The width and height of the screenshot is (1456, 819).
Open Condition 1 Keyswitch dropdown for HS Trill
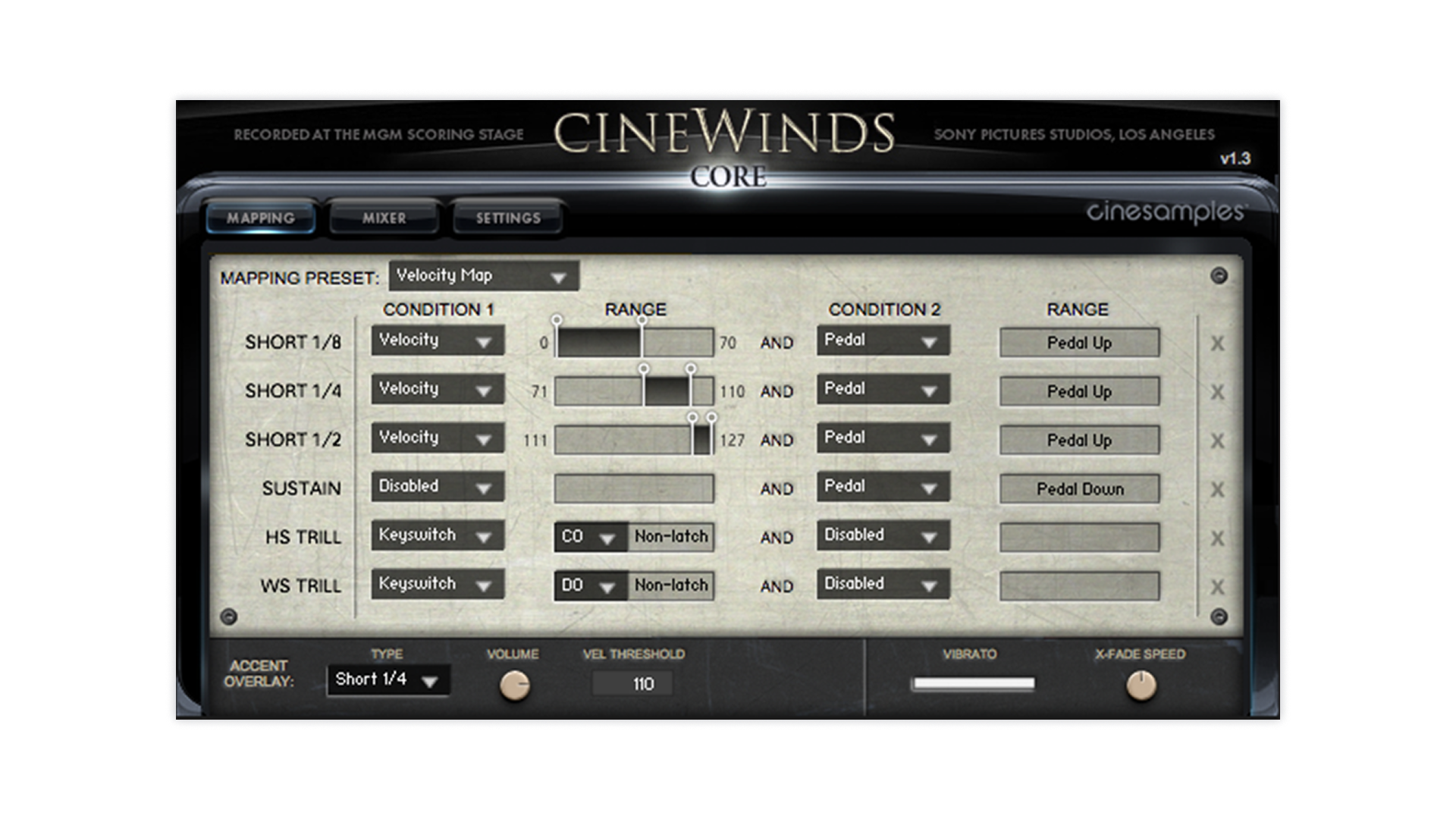pyautogui.click(x=438, y=535)
